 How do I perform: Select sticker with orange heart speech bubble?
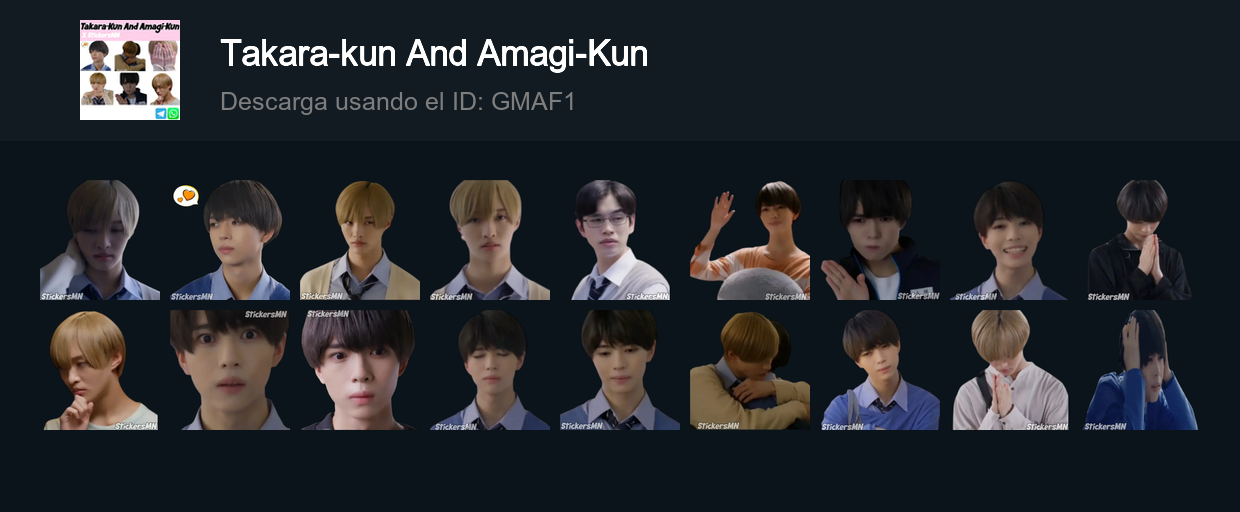[230, 240]
